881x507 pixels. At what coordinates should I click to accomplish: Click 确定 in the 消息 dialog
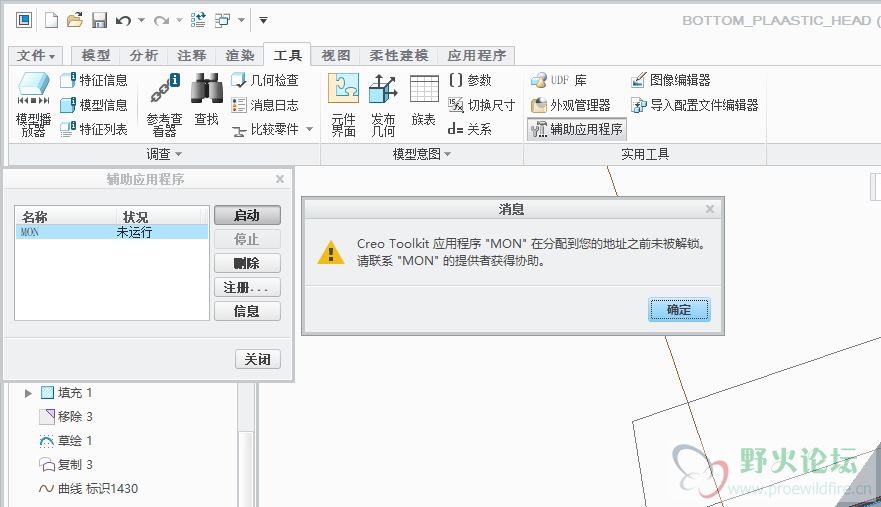click(x=679, y=310)
